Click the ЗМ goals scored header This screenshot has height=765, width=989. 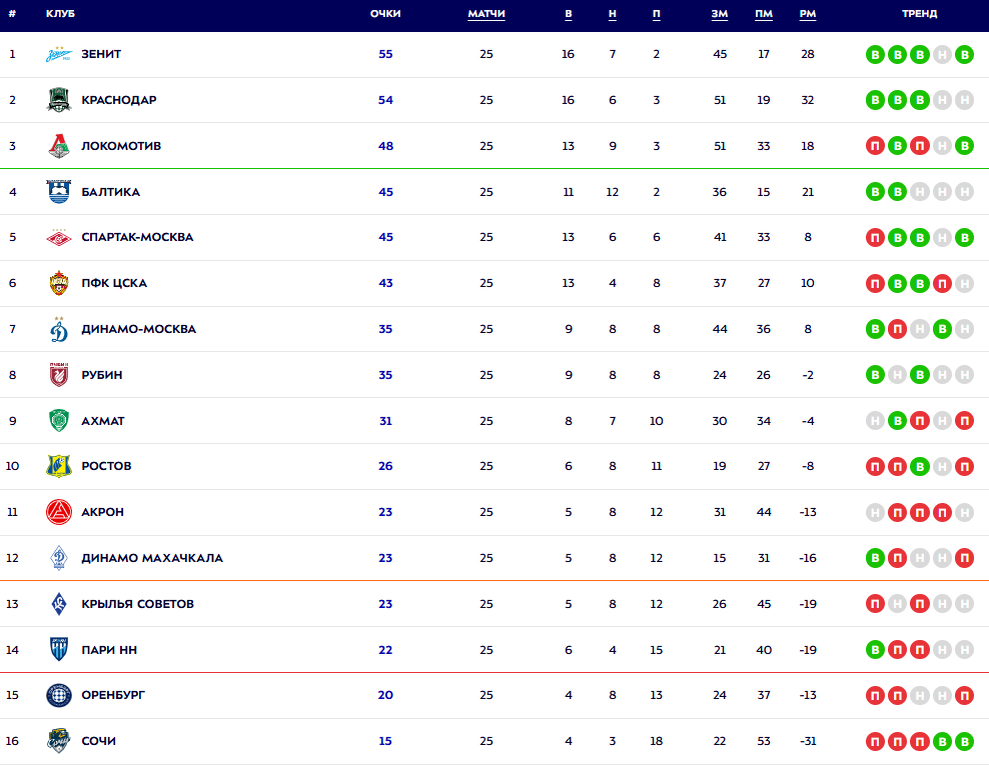(719, 14)
